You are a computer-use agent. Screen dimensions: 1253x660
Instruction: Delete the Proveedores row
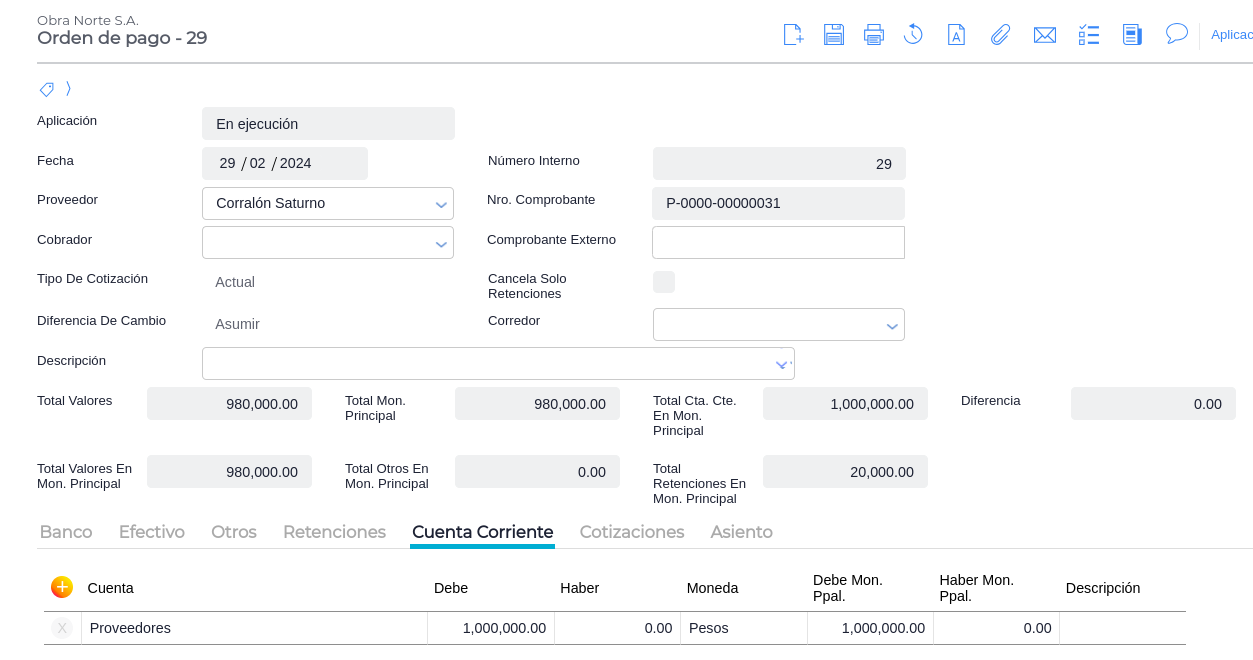point(62,628)
